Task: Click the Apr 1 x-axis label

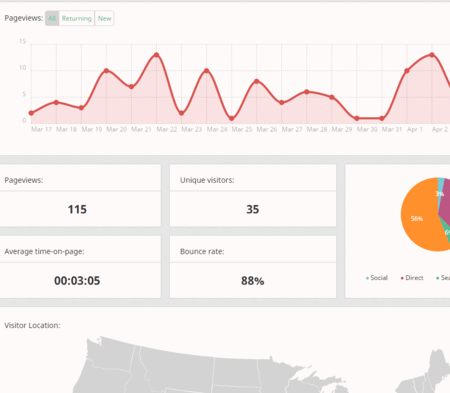Action: point(415,129)
